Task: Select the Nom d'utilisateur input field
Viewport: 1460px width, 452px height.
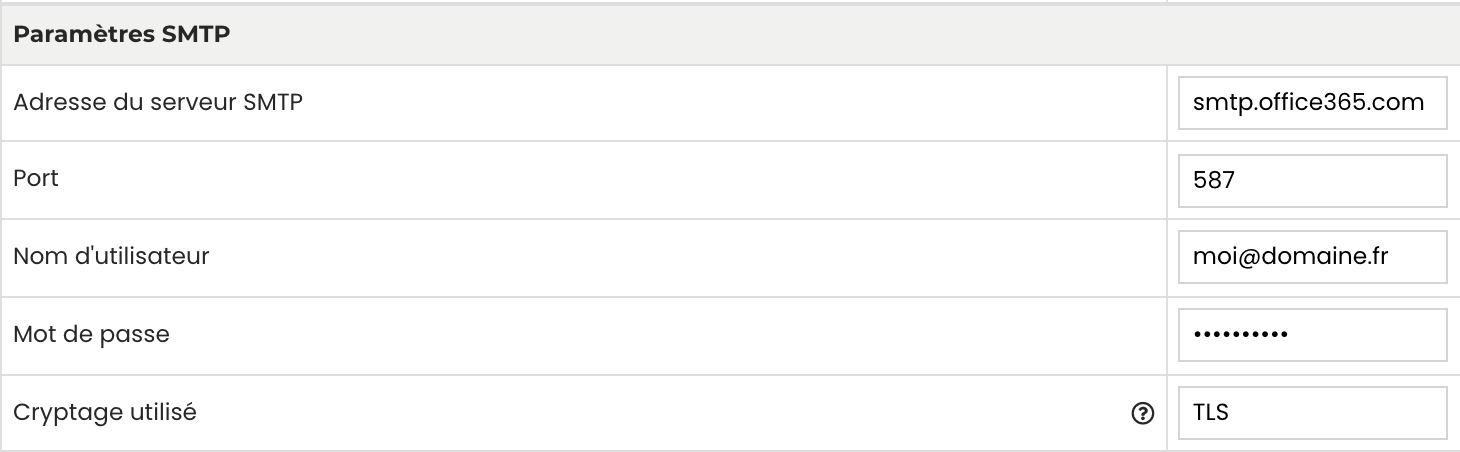Action: (x=1312, y=258)
